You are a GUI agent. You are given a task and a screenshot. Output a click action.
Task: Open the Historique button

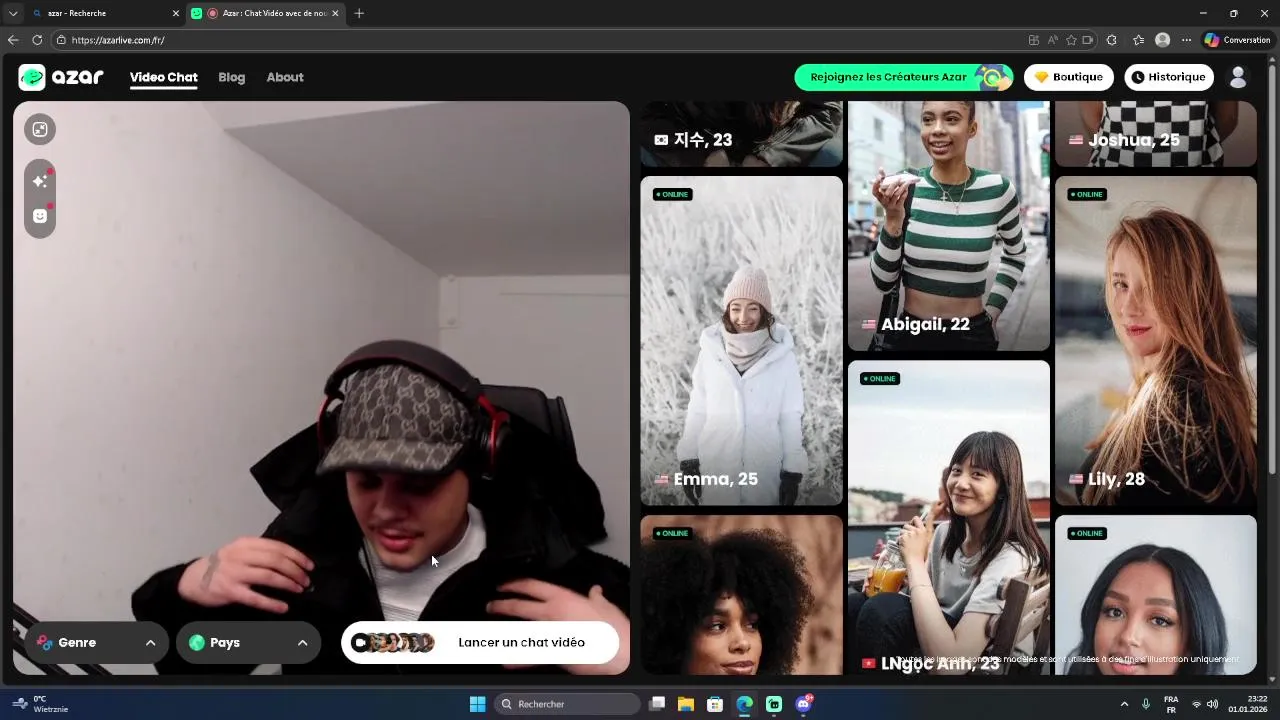[1169, 77]
